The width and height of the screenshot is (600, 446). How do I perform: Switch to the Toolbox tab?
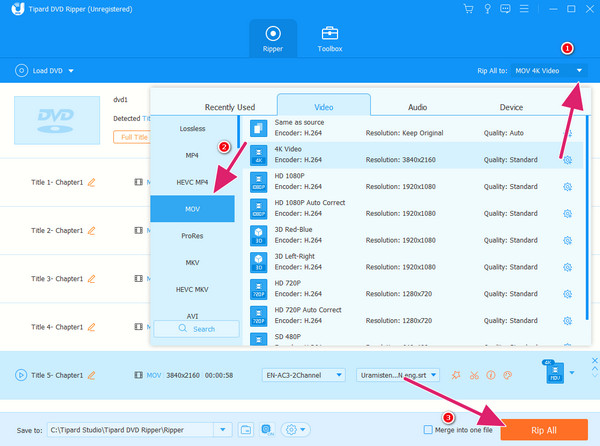[x=330, y=39]
